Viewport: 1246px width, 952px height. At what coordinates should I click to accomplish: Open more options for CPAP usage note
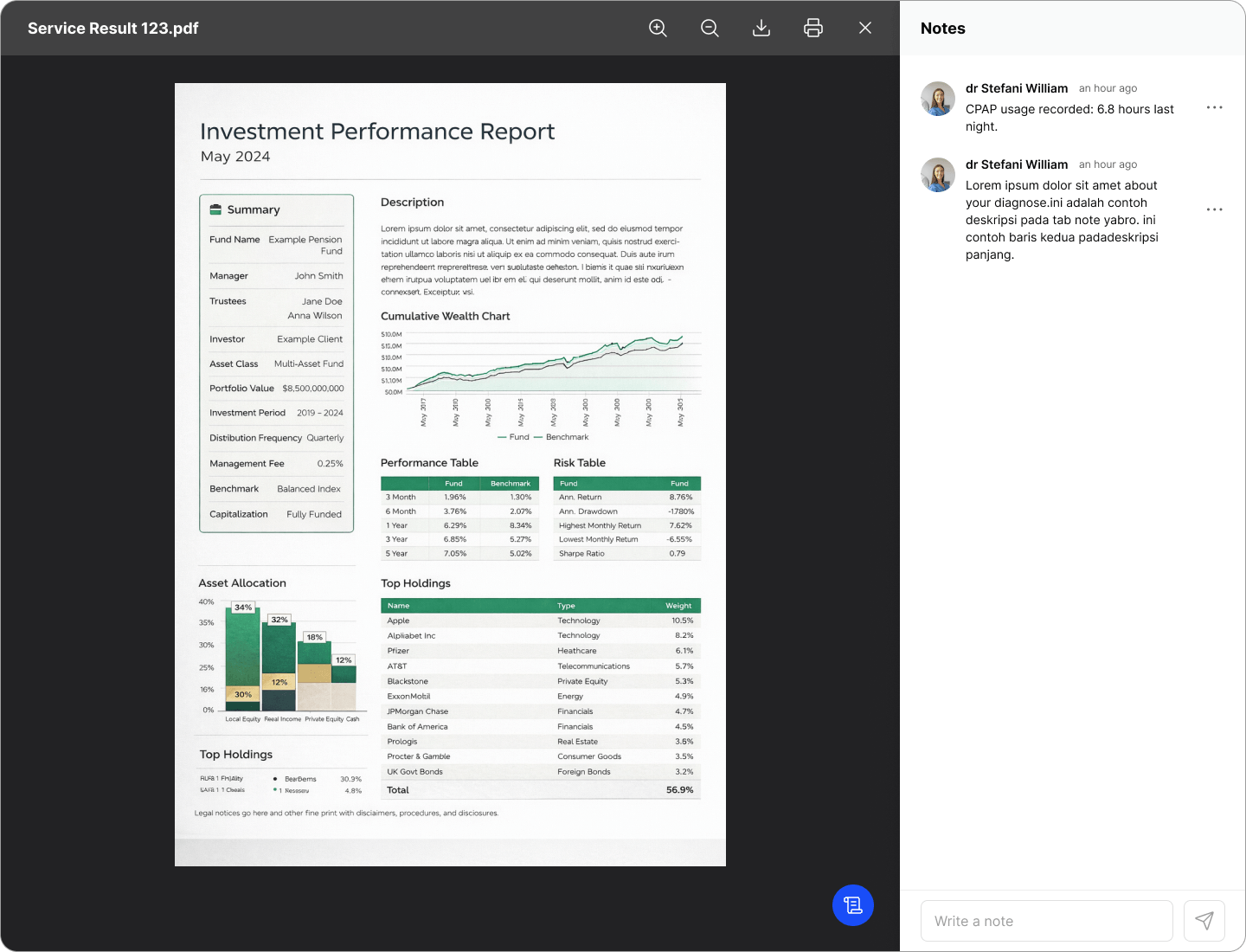1215,107
